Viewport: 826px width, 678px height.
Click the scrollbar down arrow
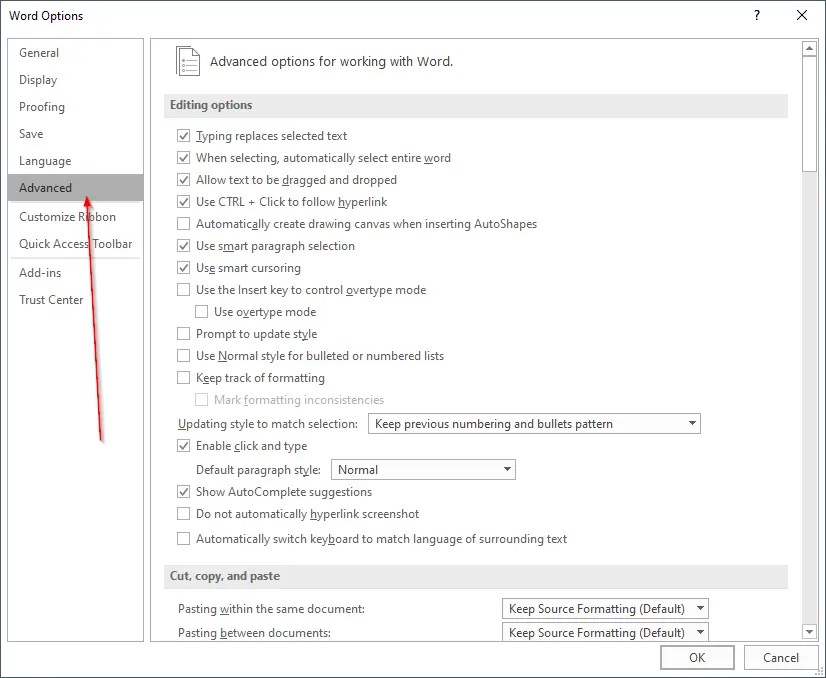(808, 632)
